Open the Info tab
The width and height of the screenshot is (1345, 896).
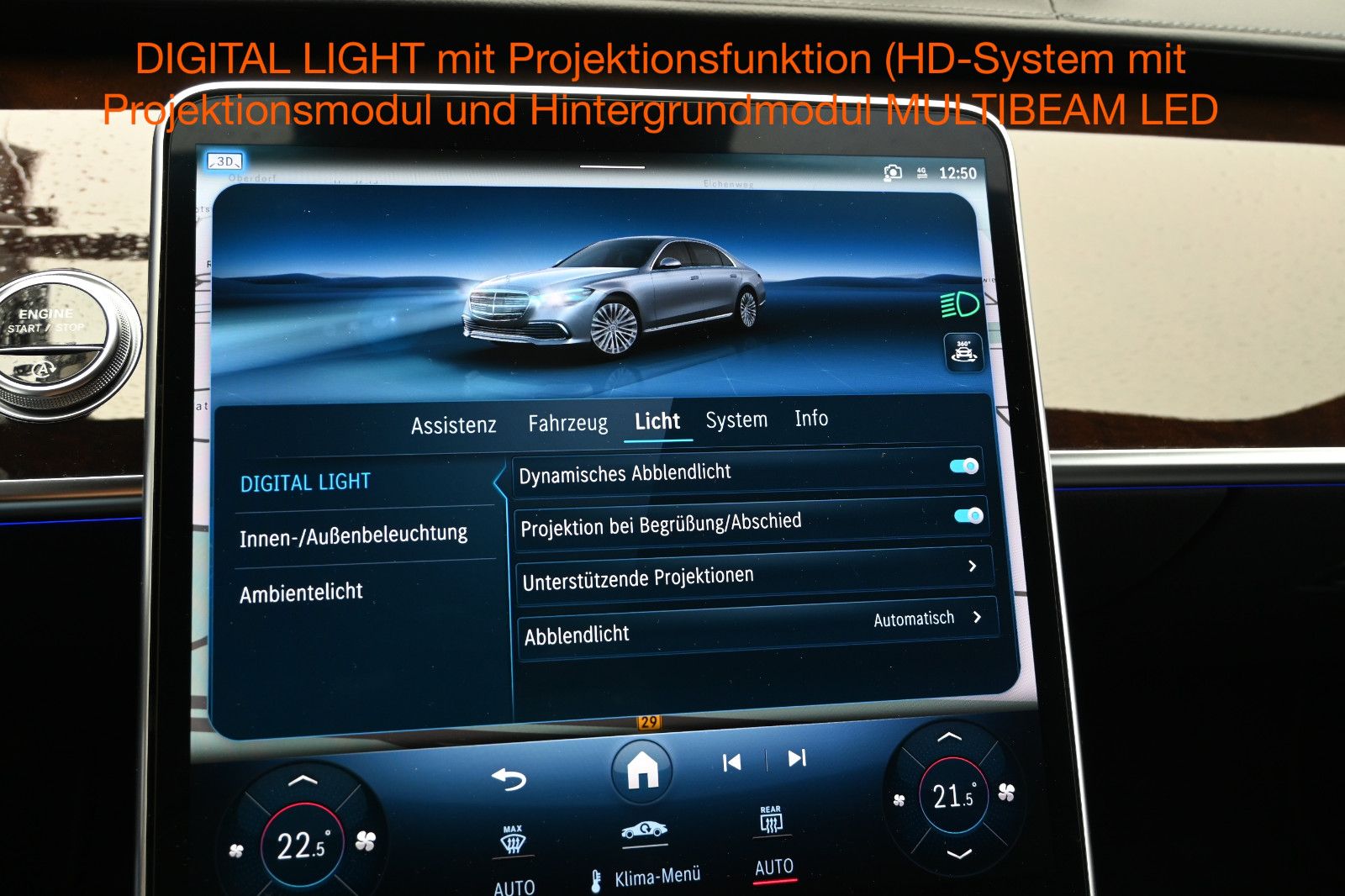click(811, 418)
